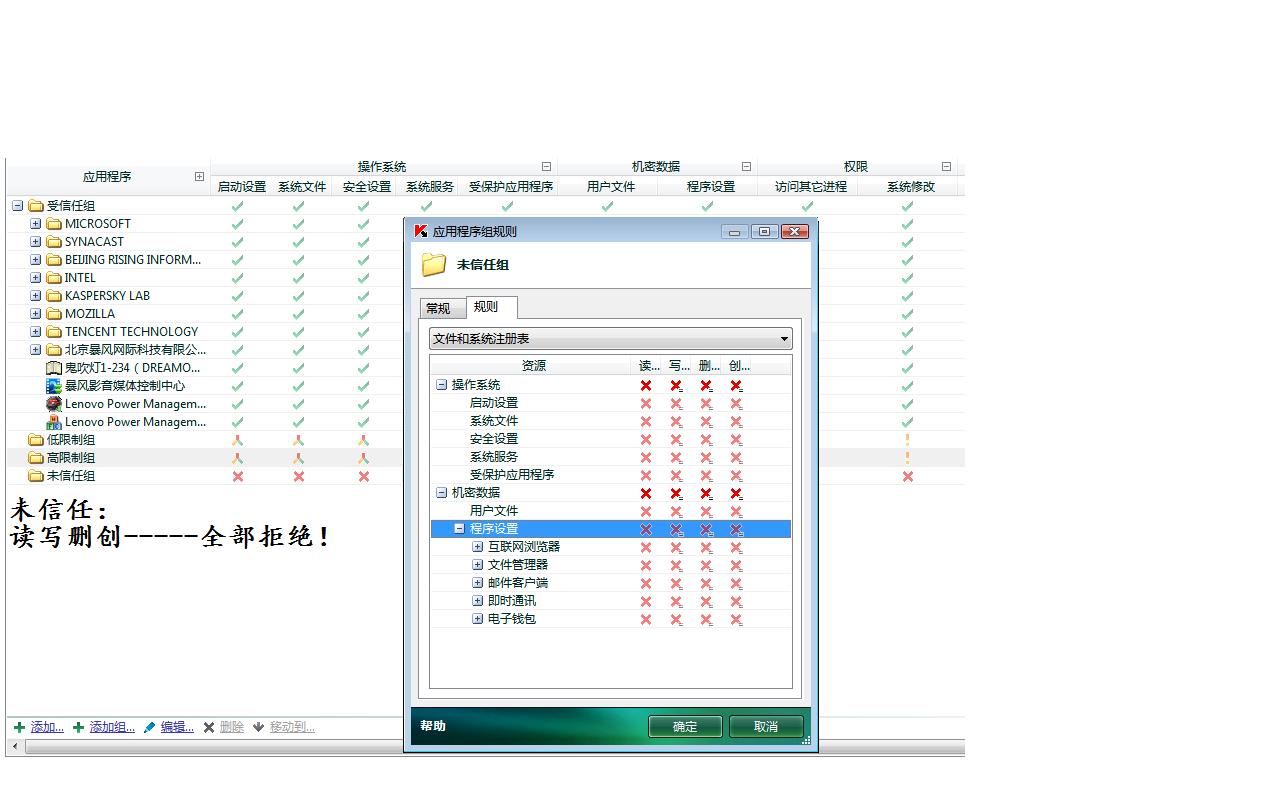1280x800 pixels.
Task: Click the 高限制组 folder icon
Action: 36,458
